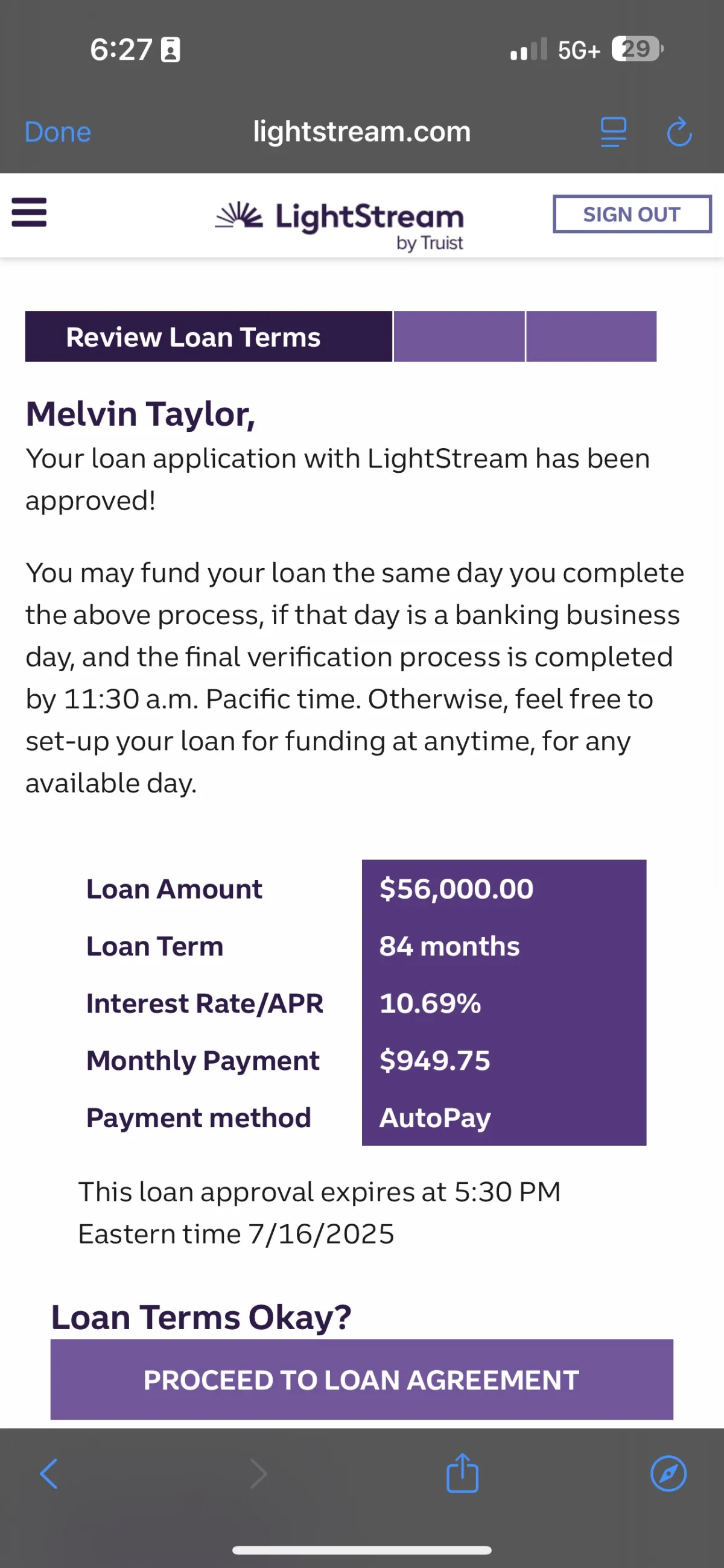Select the second purple progress step
The width and height of the screenshot is (724, 1568).
click(459, 337)
